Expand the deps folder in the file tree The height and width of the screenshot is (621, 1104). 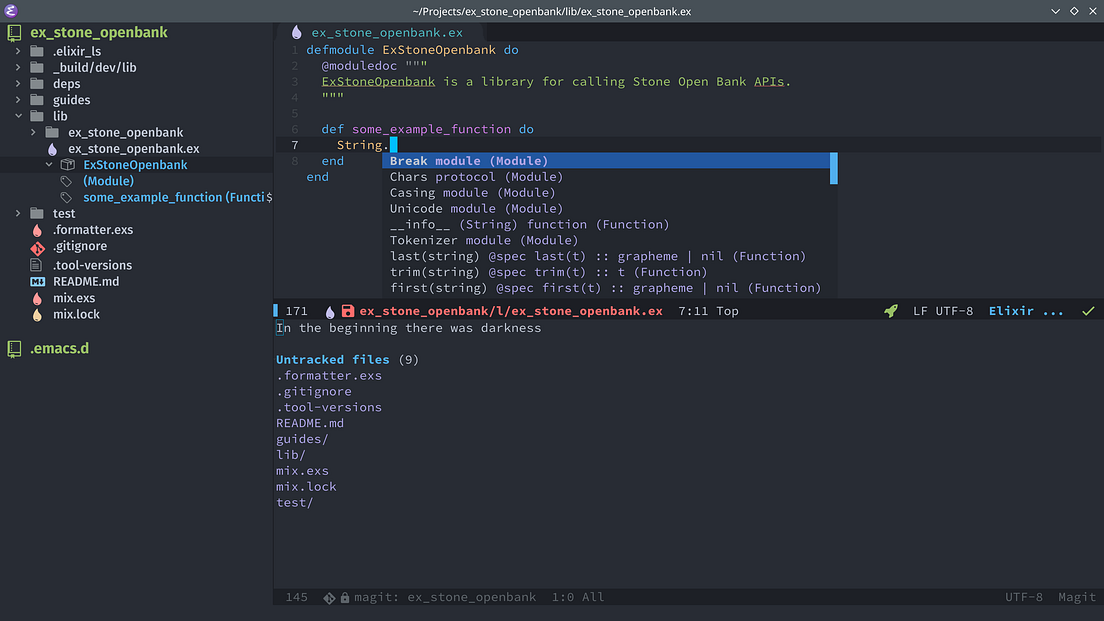tap(20, 83)
